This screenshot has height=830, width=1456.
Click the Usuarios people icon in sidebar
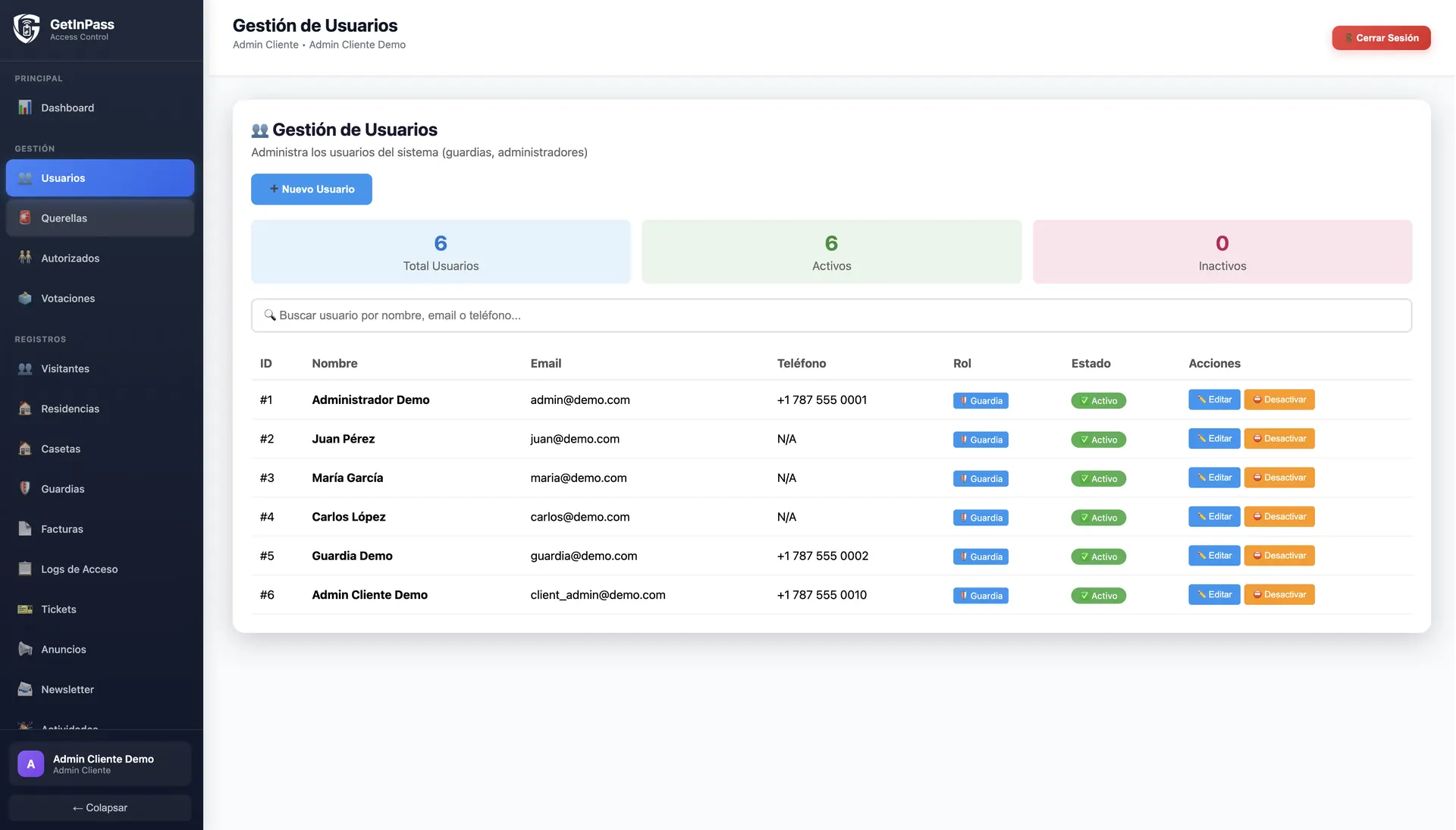point(25,178)
